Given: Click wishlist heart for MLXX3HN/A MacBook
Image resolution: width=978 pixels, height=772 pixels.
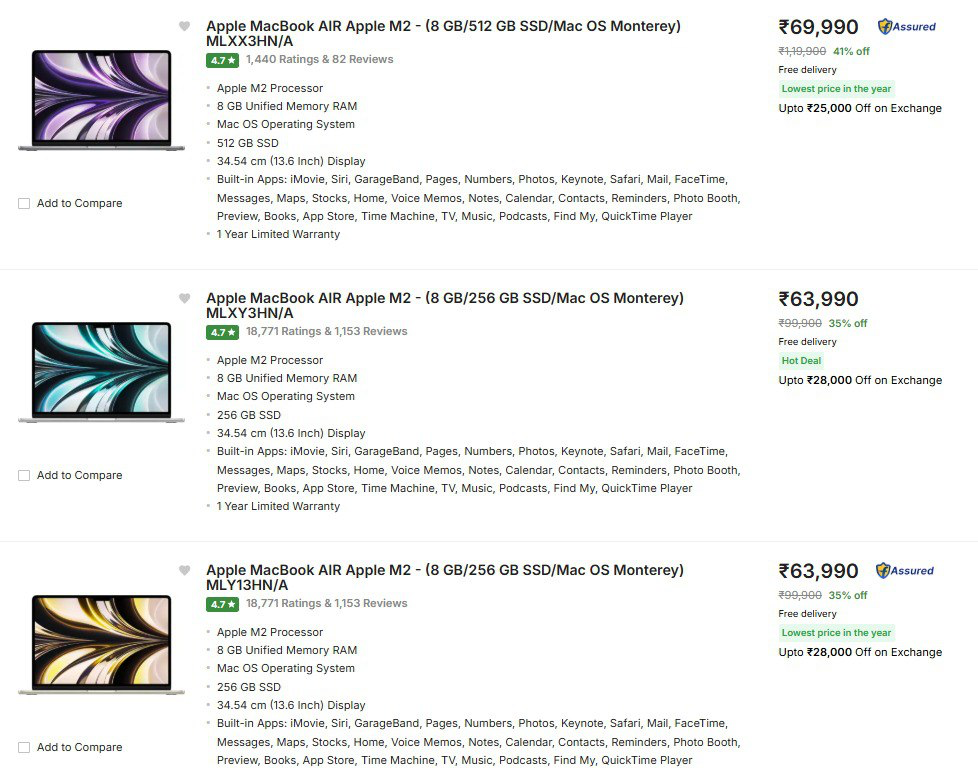Looking at the screenshot, I should 184,27.
